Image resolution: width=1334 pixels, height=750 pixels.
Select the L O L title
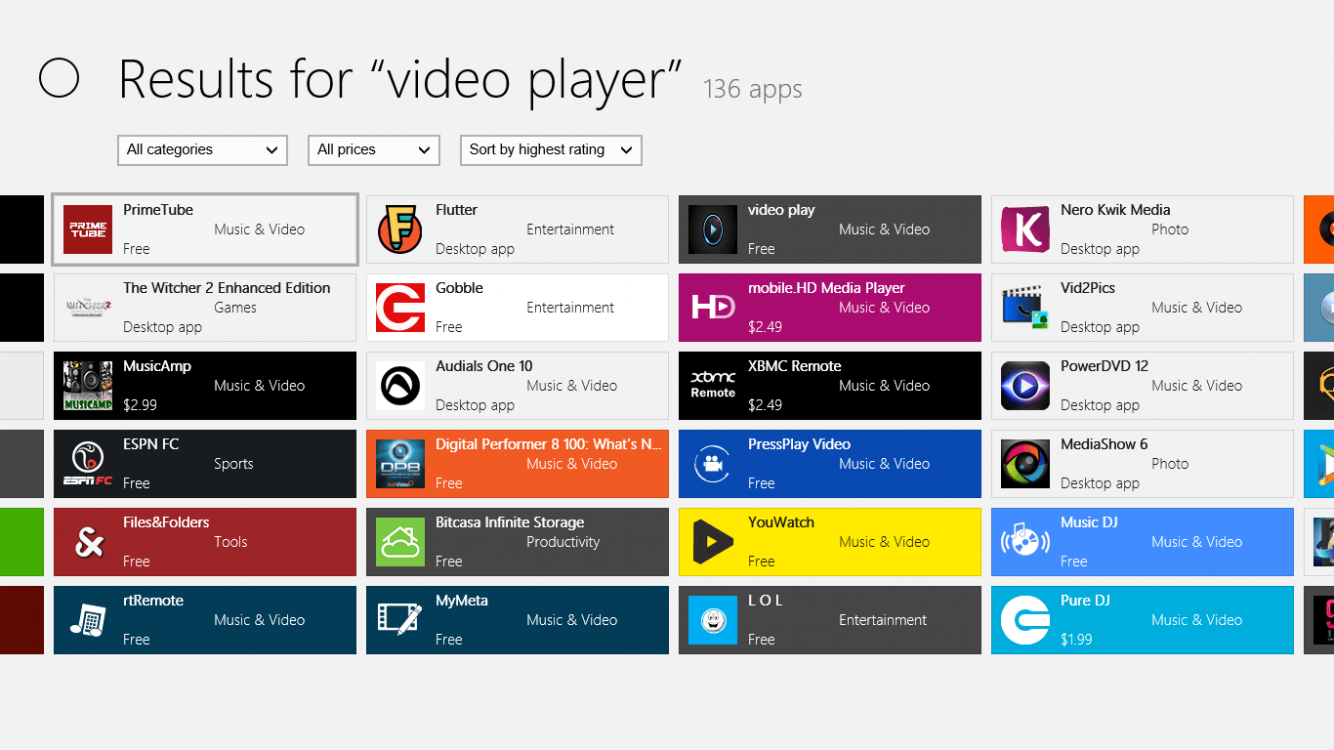pos(766,600)
